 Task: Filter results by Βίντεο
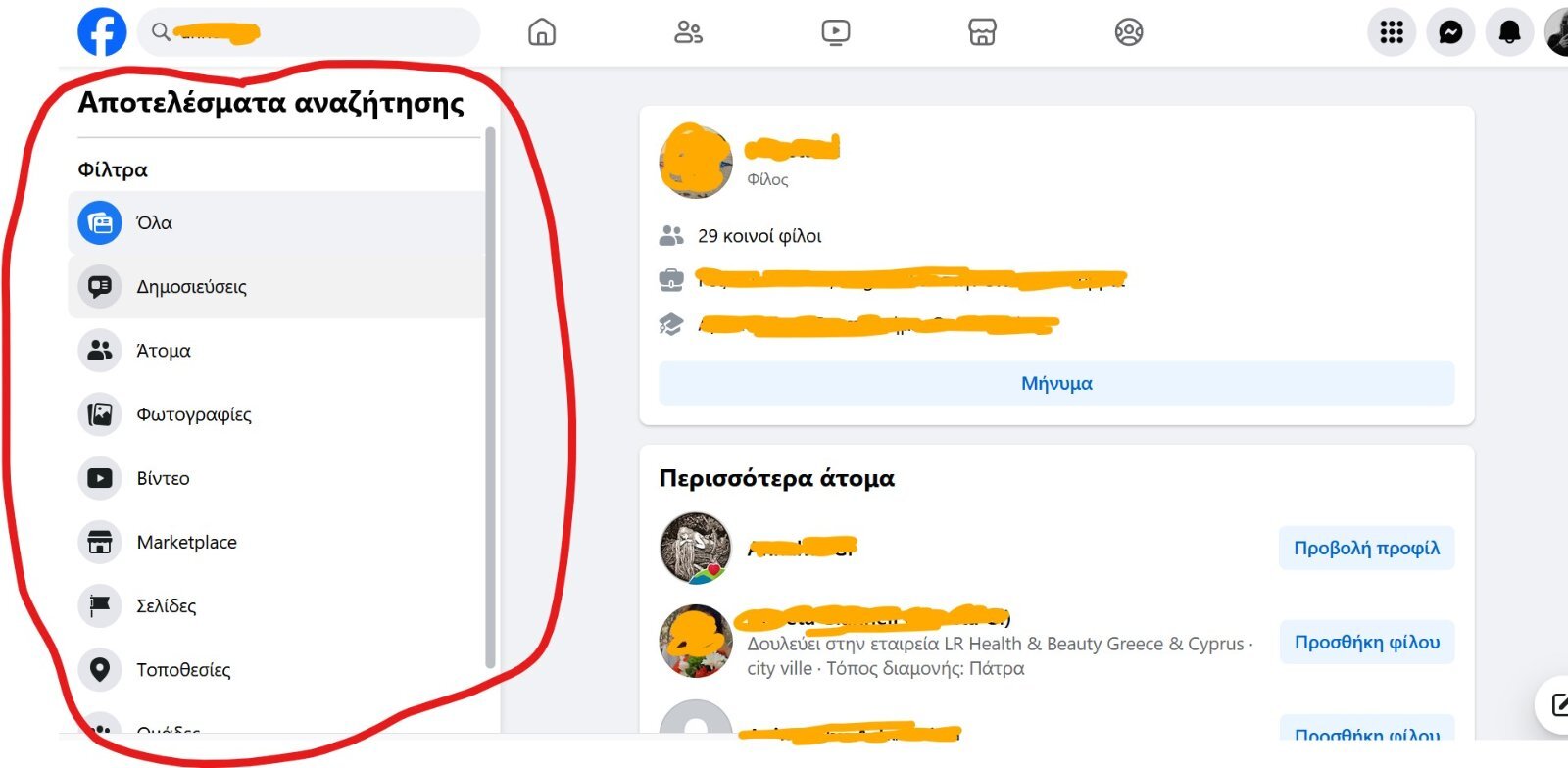pos(276,478)
